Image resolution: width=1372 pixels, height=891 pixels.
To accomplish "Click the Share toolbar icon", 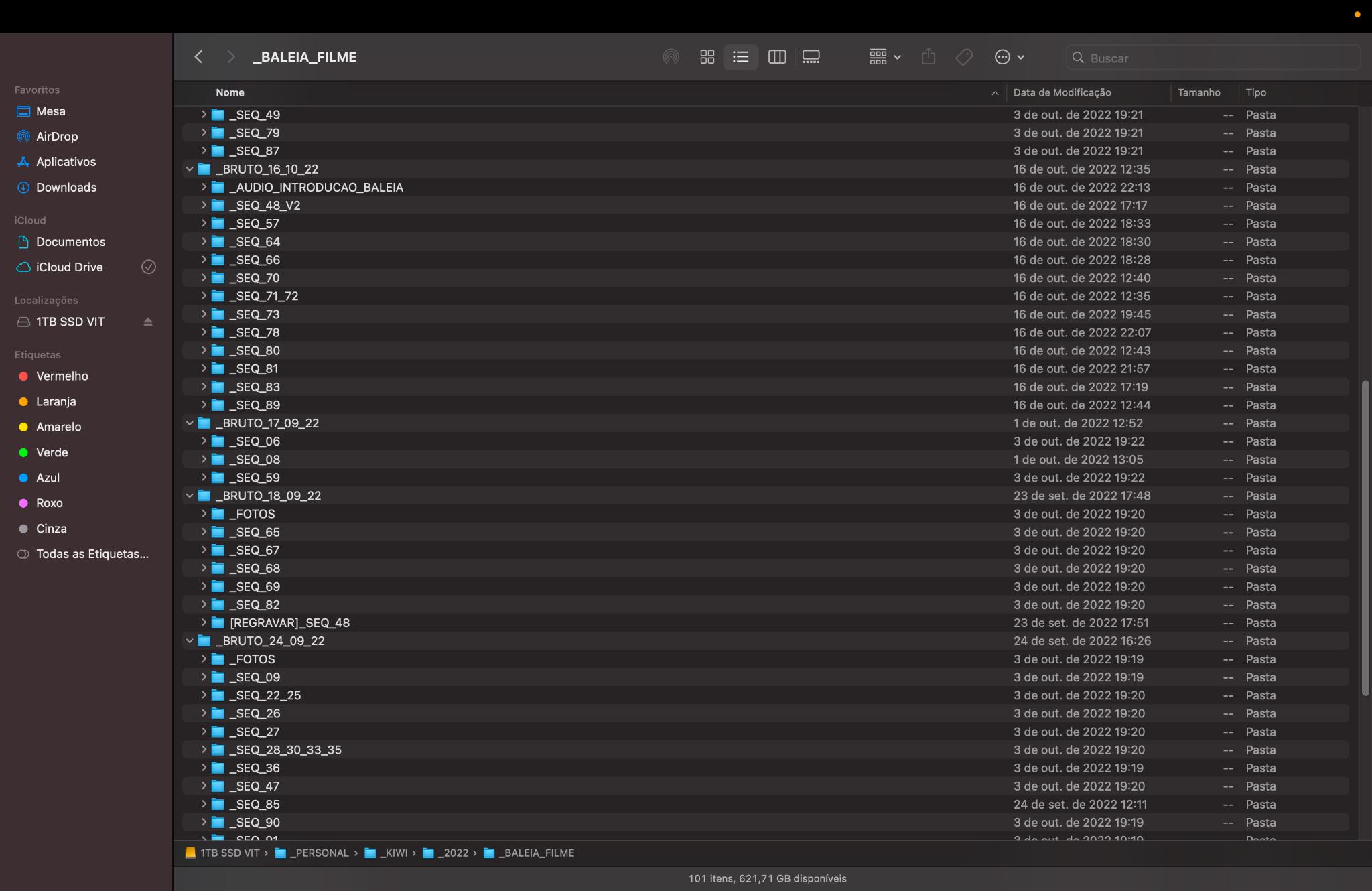I will click(x=928, y=57).
